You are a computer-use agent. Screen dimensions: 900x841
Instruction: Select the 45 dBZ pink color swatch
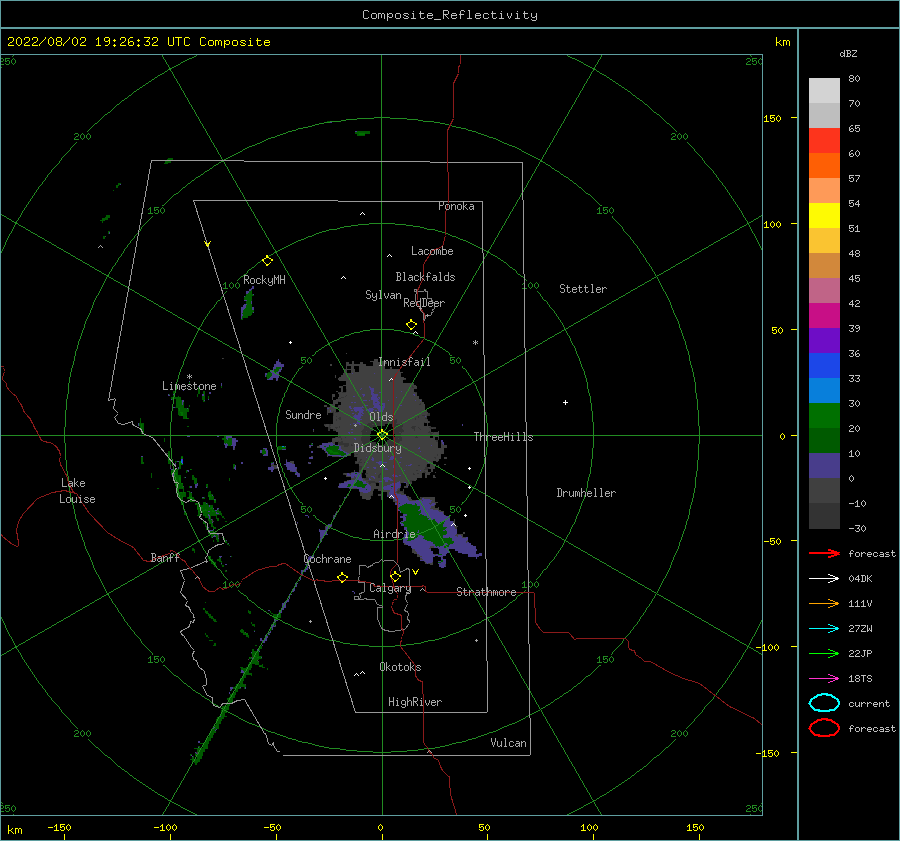pos(824,290)
